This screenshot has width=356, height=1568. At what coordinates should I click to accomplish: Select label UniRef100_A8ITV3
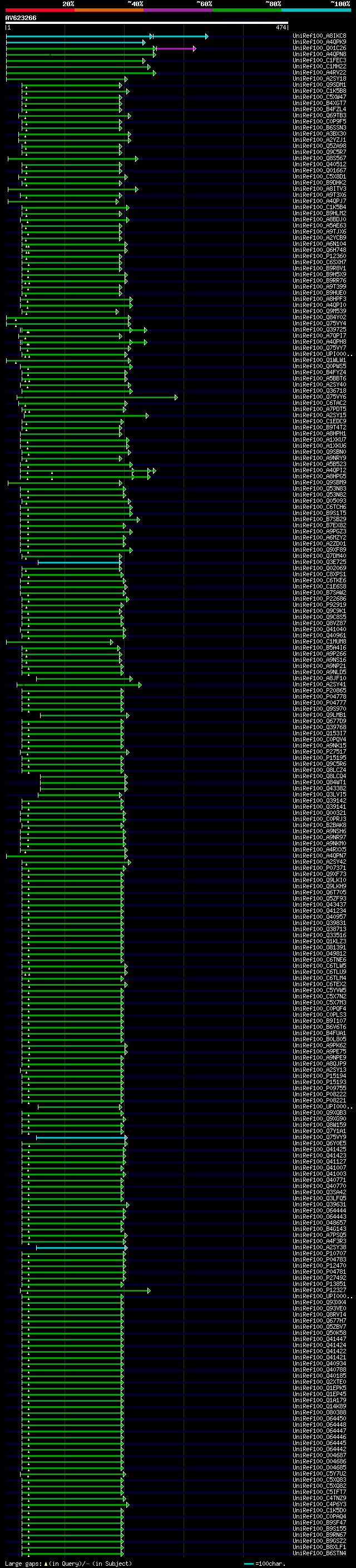(x=319, y=189)
